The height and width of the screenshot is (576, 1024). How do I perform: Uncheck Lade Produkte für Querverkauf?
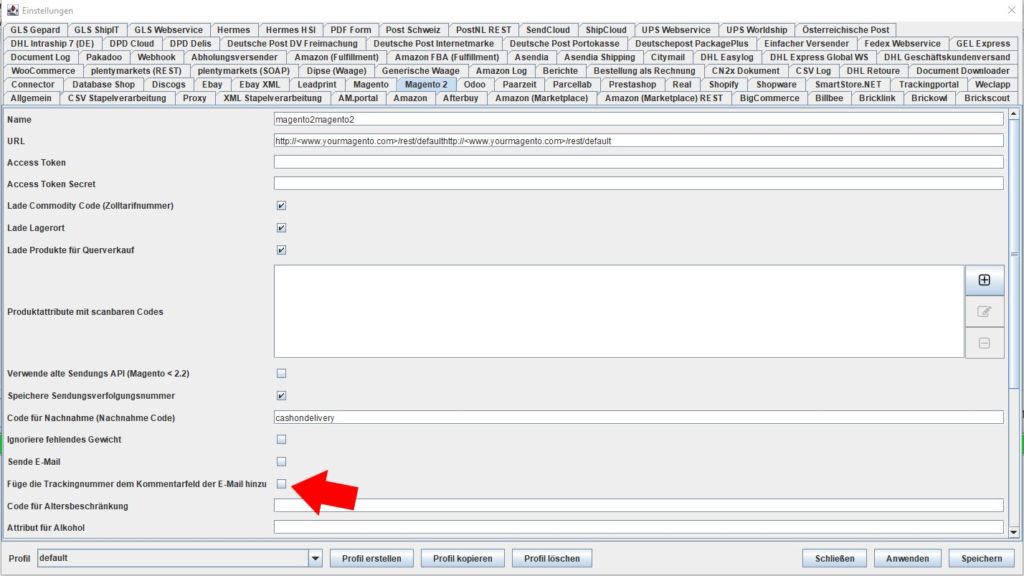(x=281, y=250)
